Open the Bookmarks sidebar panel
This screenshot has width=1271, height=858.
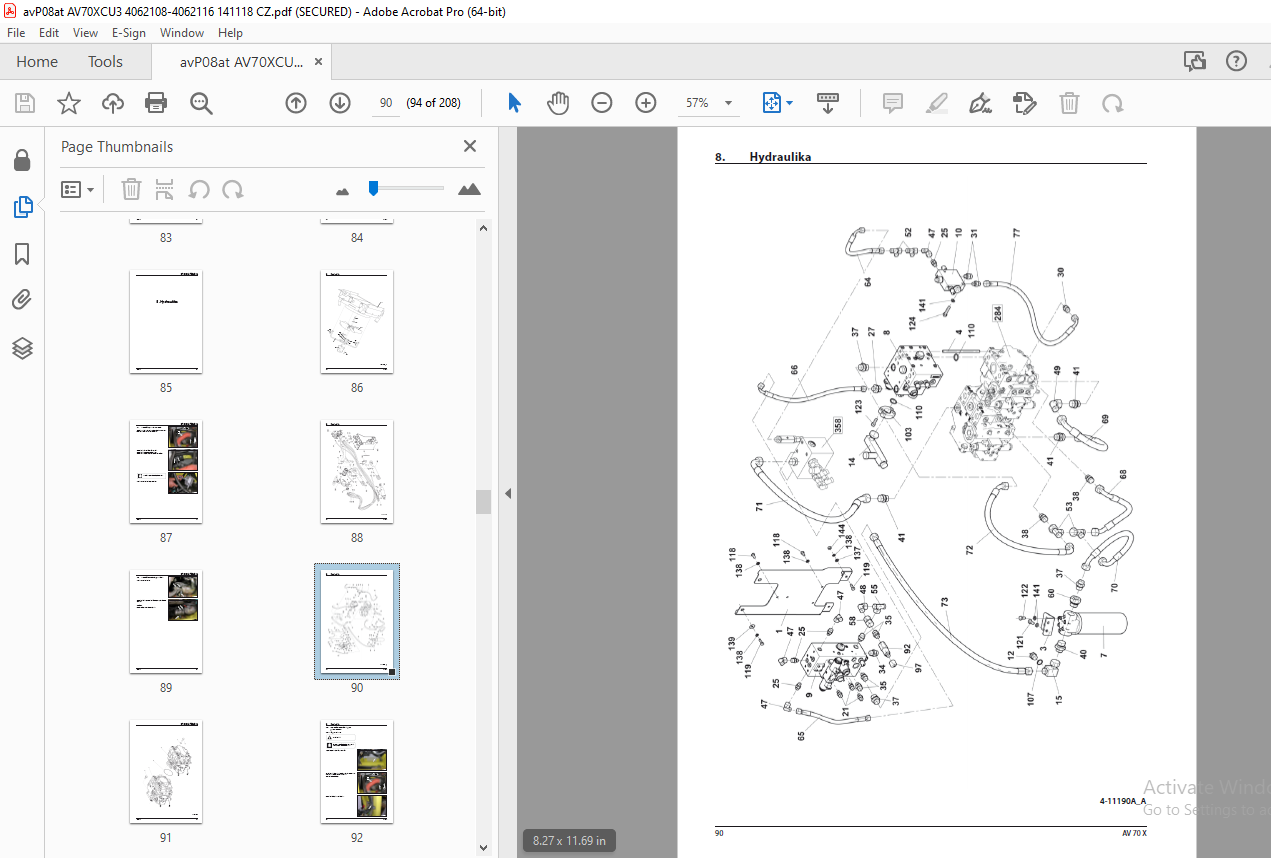coord(22,254)
